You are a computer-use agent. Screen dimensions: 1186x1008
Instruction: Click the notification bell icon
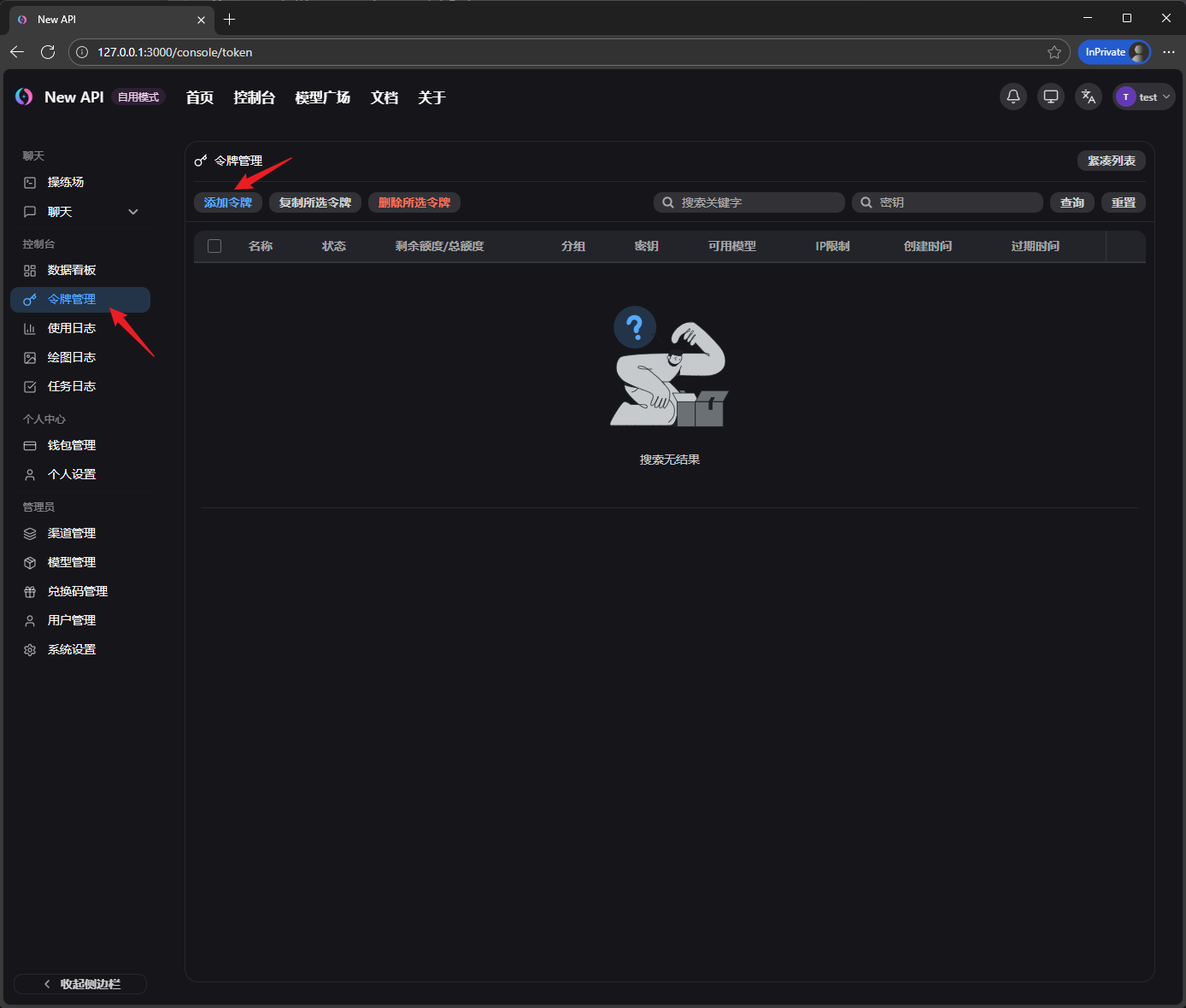tap(1013, 97)
